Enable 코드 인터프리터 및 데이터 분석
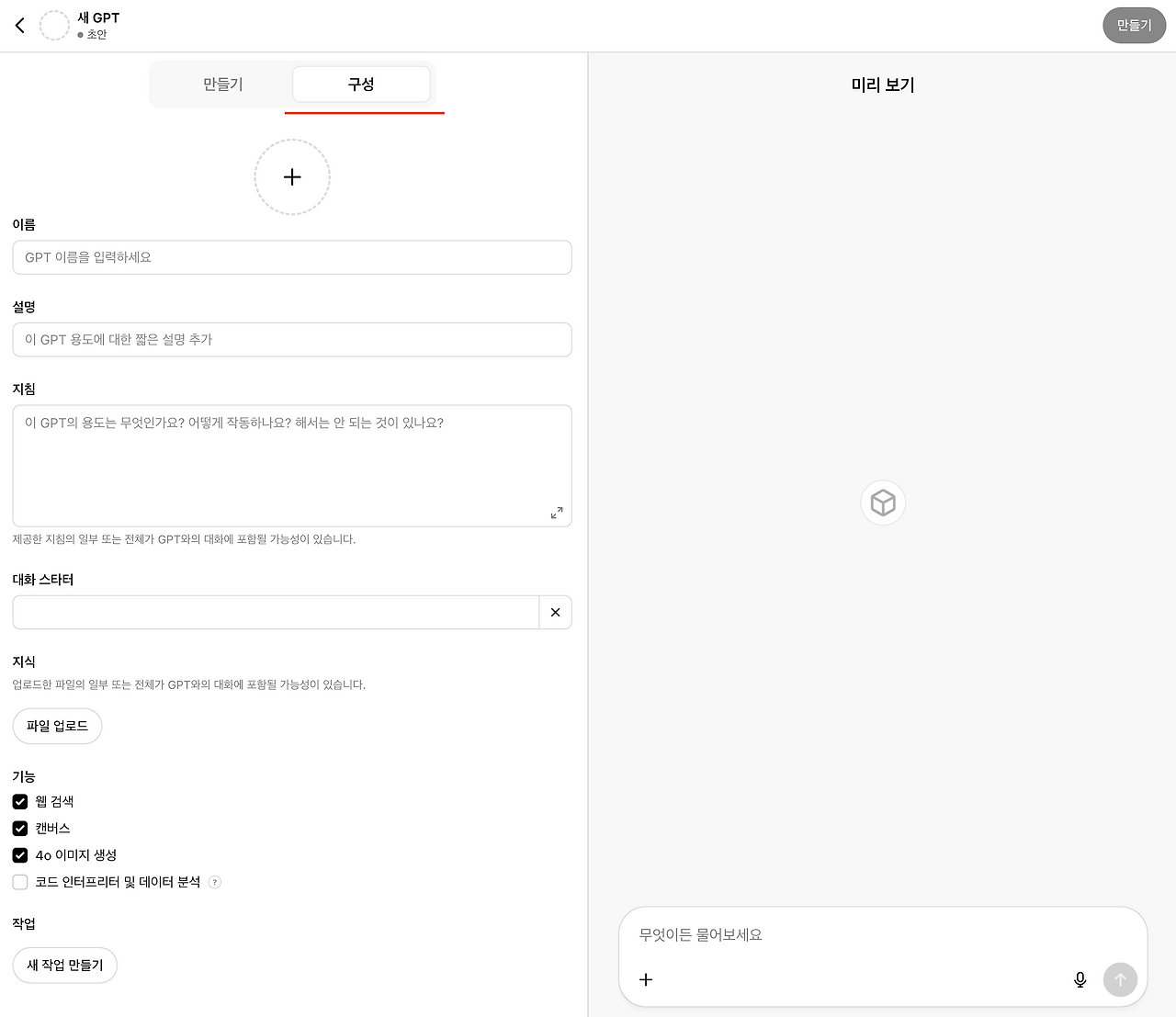 [19, 882]
